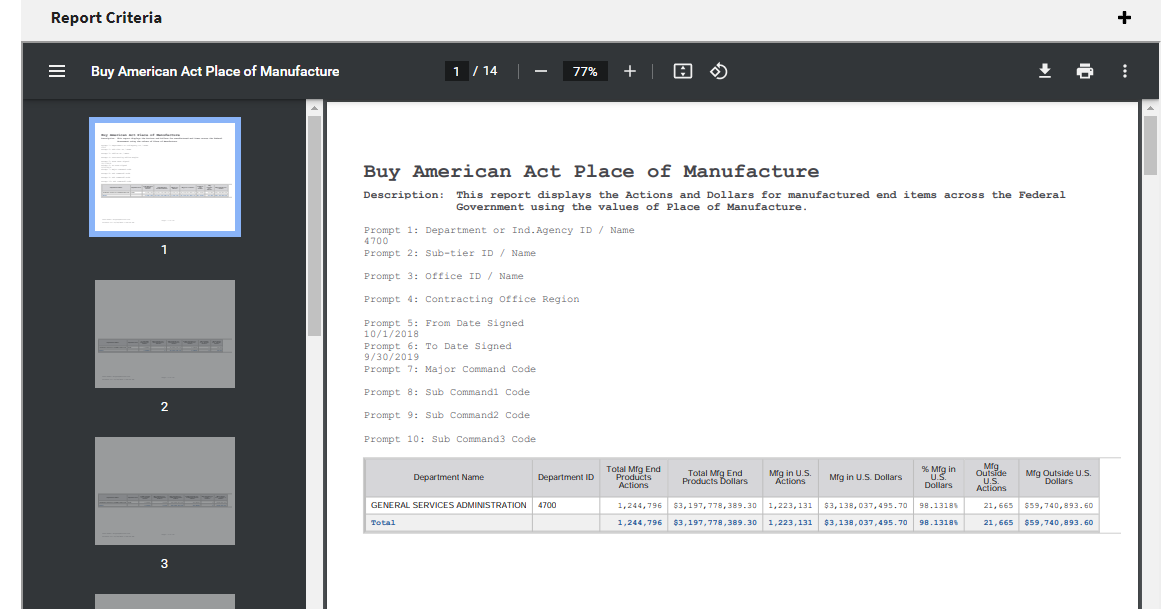Click the document scroll up arrow

(x=1150, y=108)
